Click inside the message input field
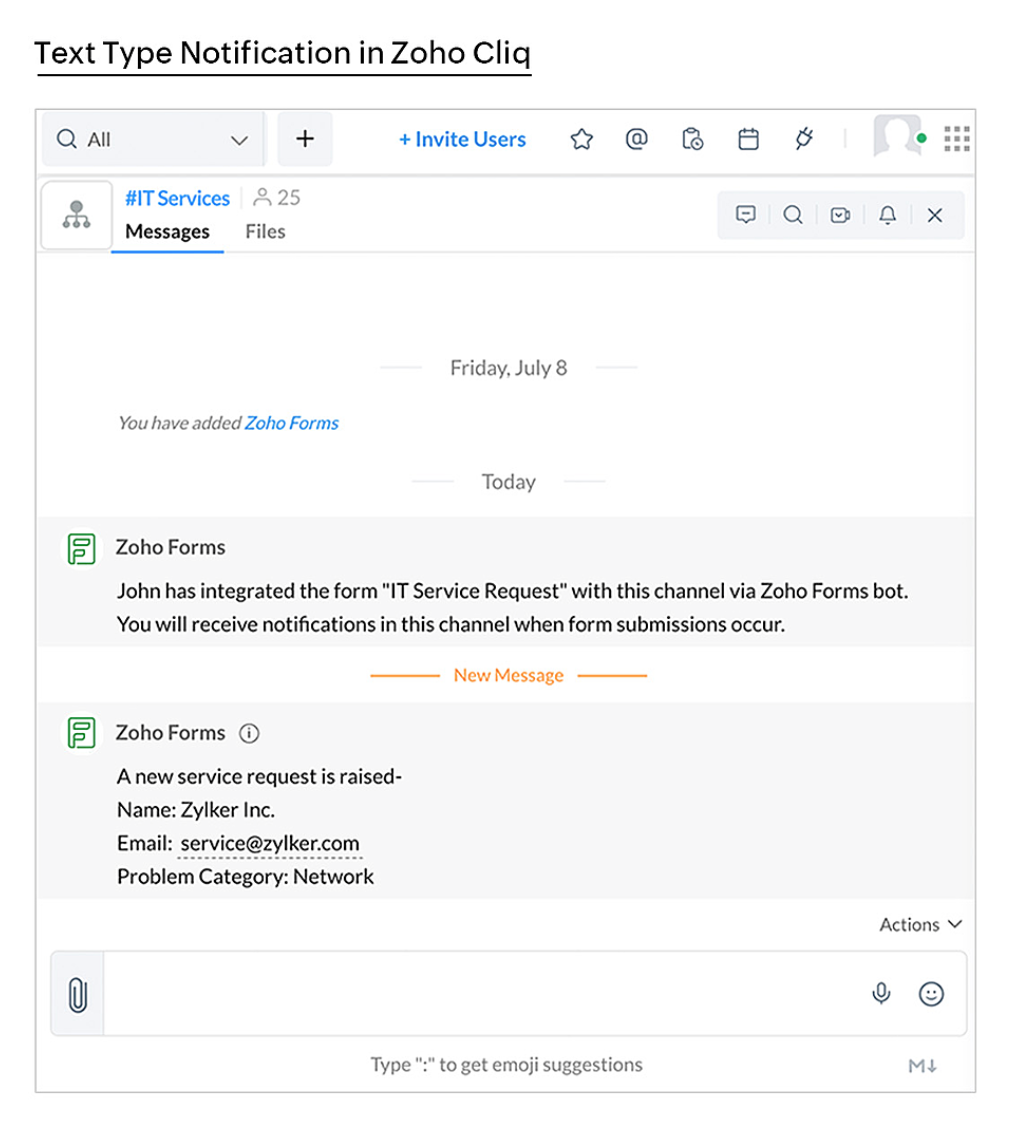 click(x=480, y=994)
